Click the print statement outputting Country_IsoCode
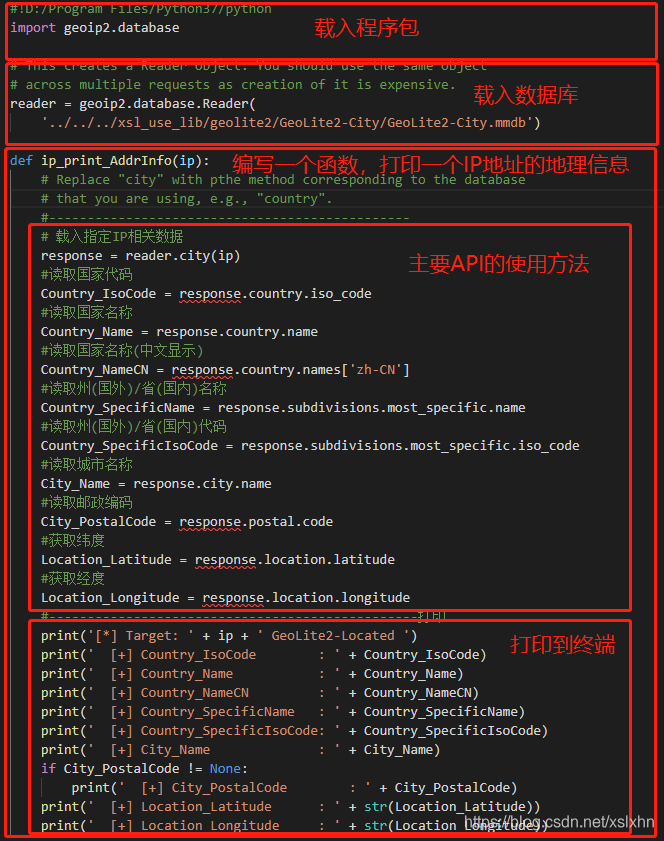The height and width of the screenshot is (841, 664). click(264, 655)
